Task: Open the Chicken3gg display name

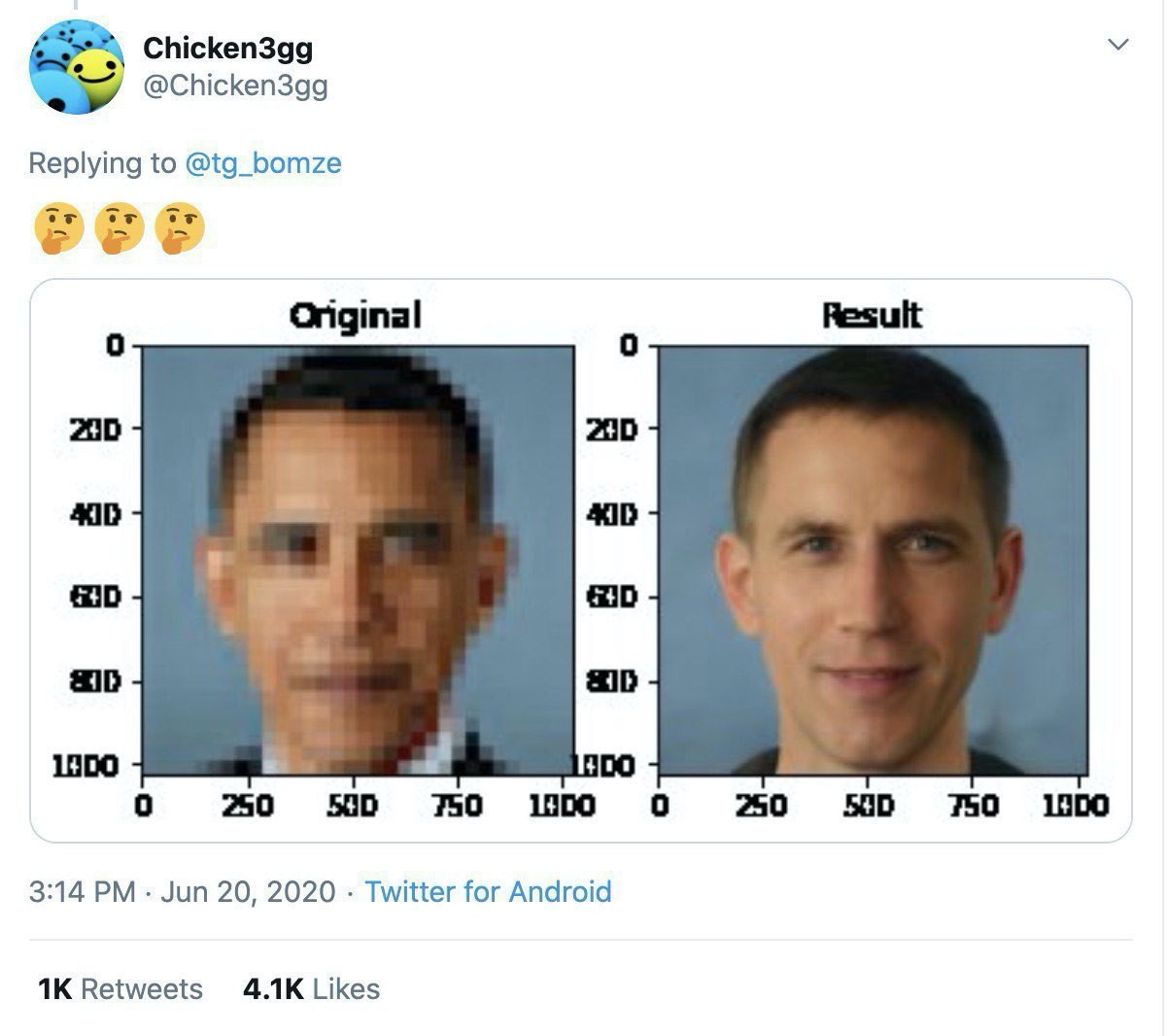Action: click(x=227, y=48)
